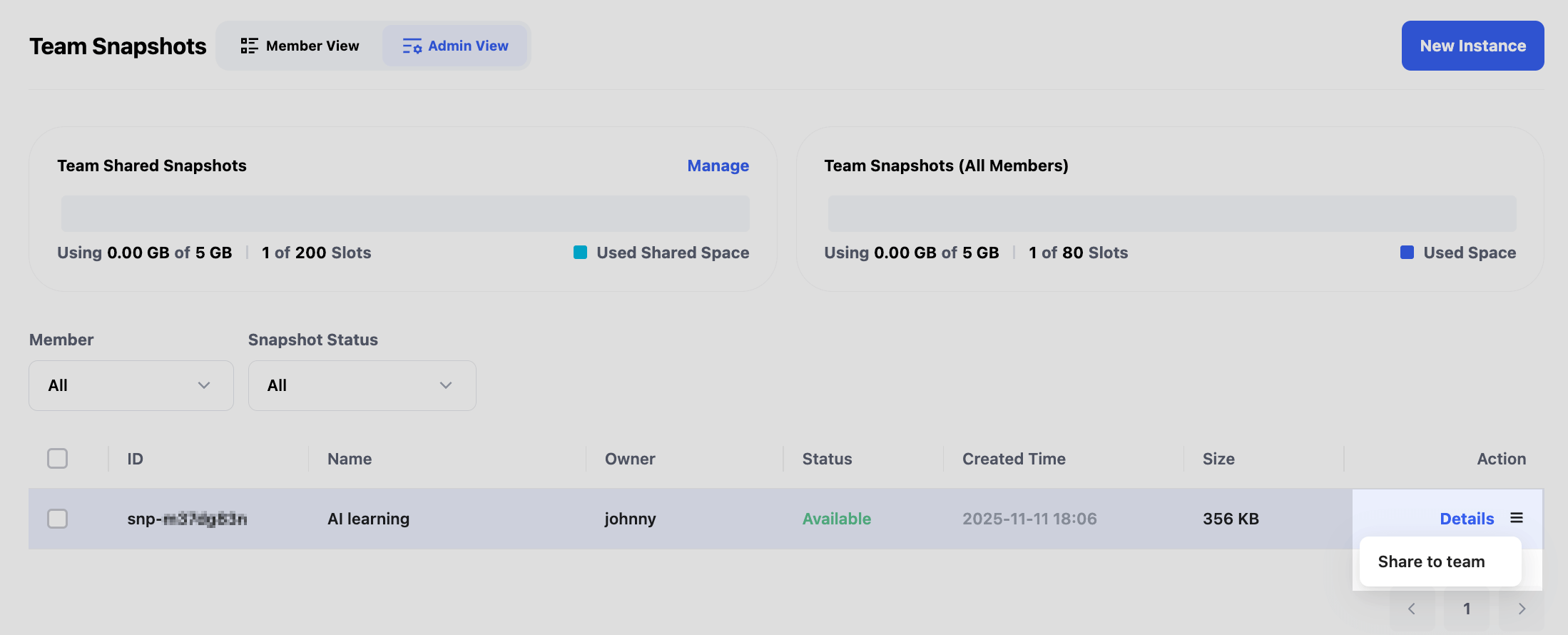Select Share to team menu option
Image resolution: width=1568 pixels, height=635 pixels.
tap(1431, 562)
